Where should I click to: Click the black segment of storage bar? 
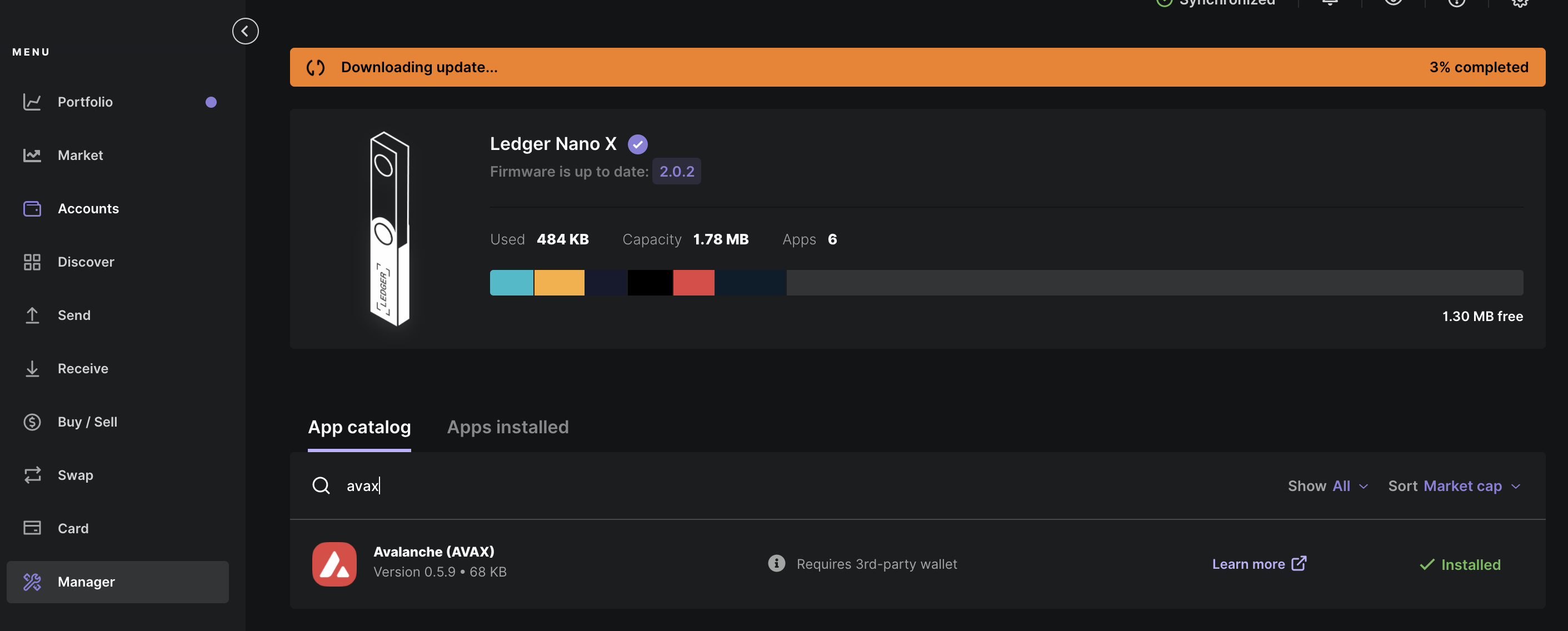[x=650, y=283]
